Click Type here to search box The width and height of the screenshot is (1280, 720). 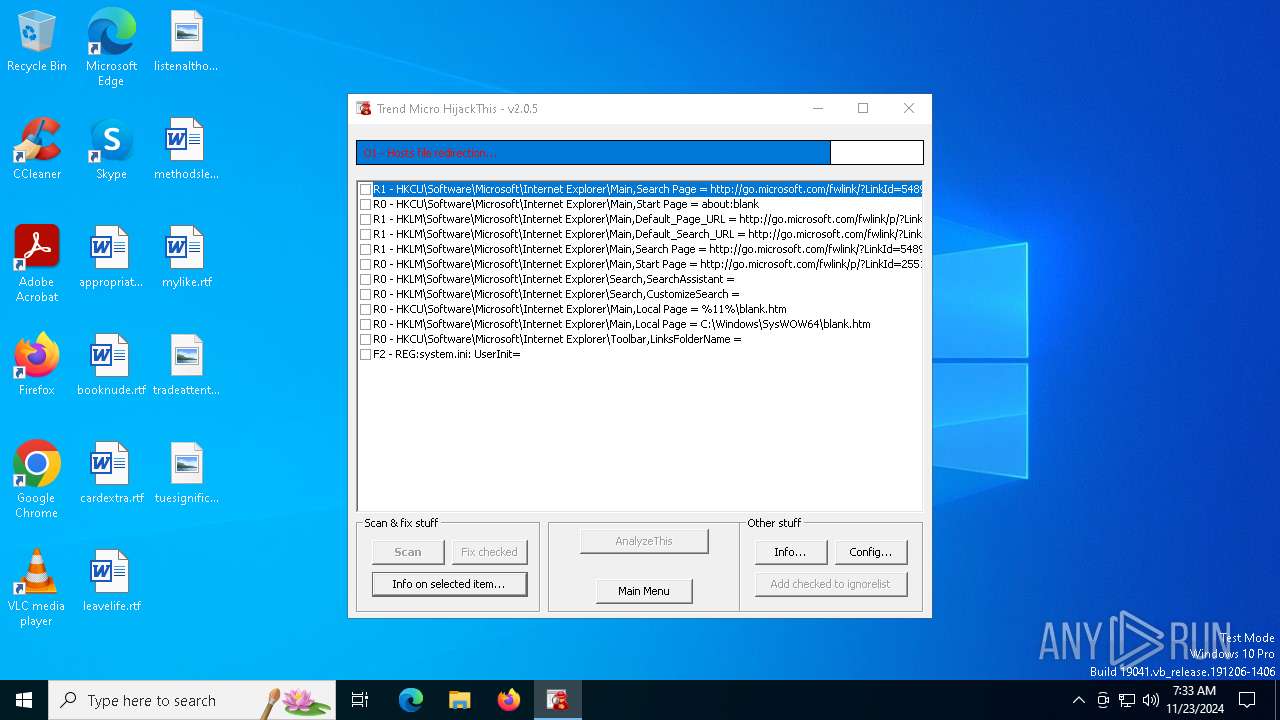[192, 700]
